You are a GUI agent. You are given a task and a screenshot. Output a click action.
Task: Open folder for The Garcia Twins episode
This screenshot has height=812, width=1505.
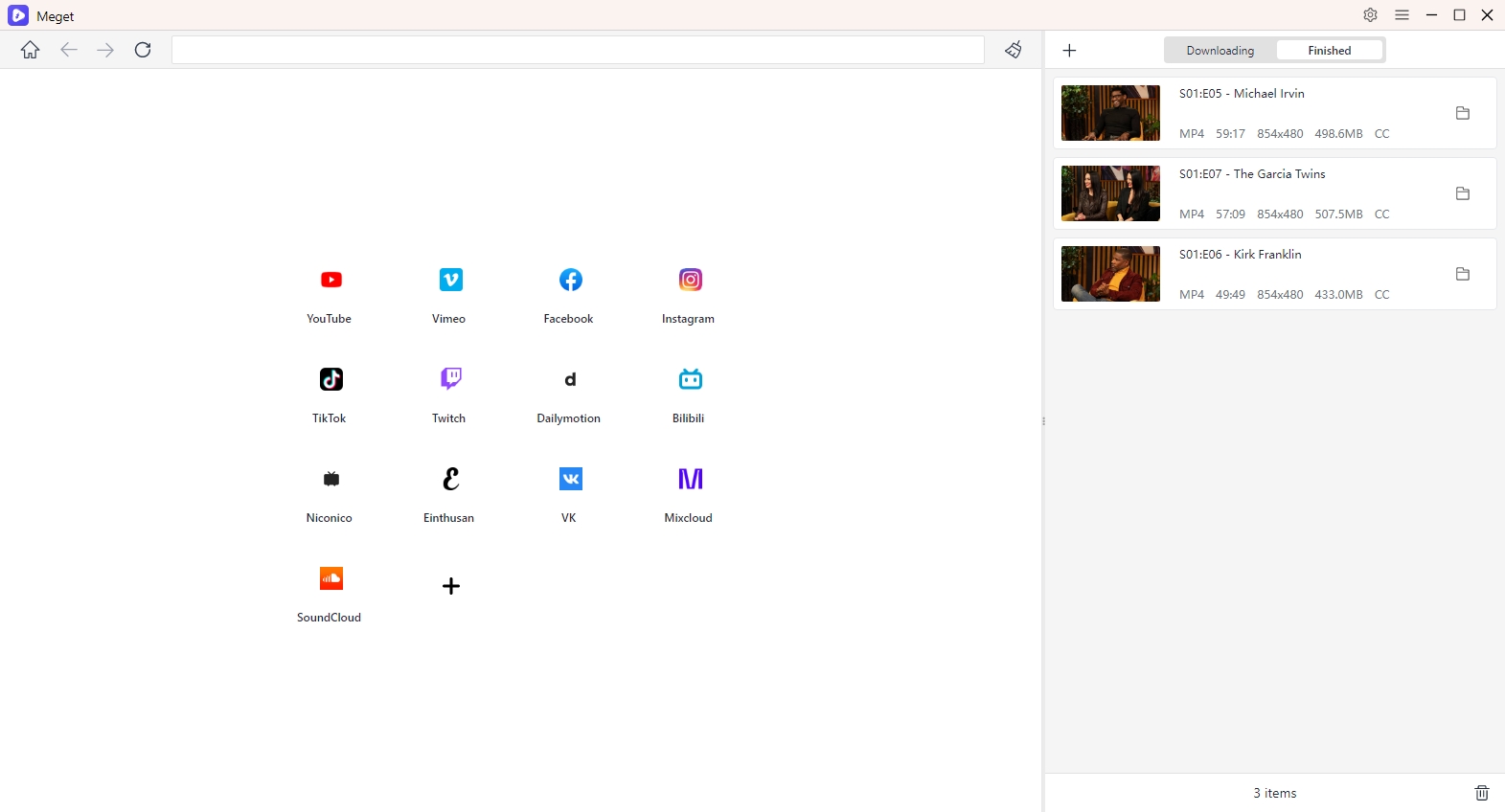click(1463, 193)
